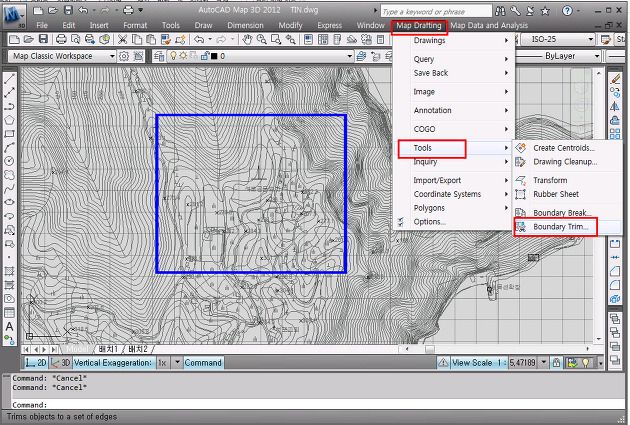
Task: Click the Workspace Settings gear icon
Action: (124, 56)
